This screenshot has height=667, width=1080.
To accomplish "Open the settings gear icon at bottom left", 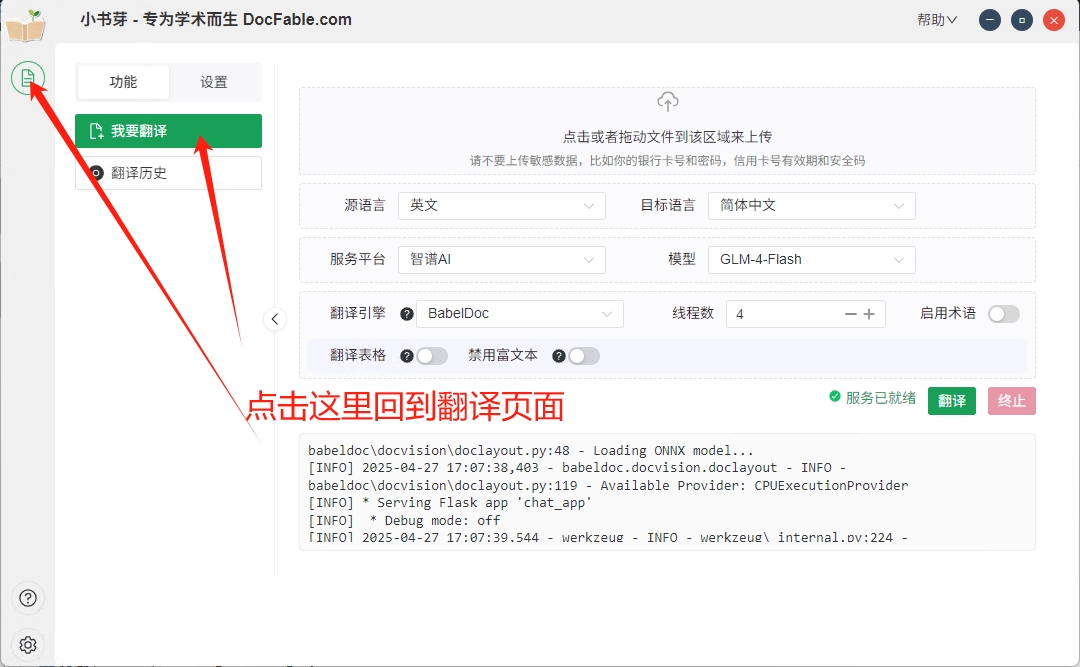I will point(28,644).
